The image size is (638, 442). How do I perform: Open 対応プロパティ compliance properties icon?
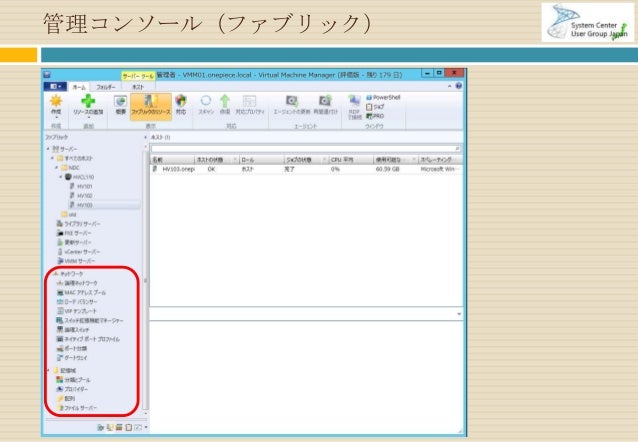click(x=249, y=101)
